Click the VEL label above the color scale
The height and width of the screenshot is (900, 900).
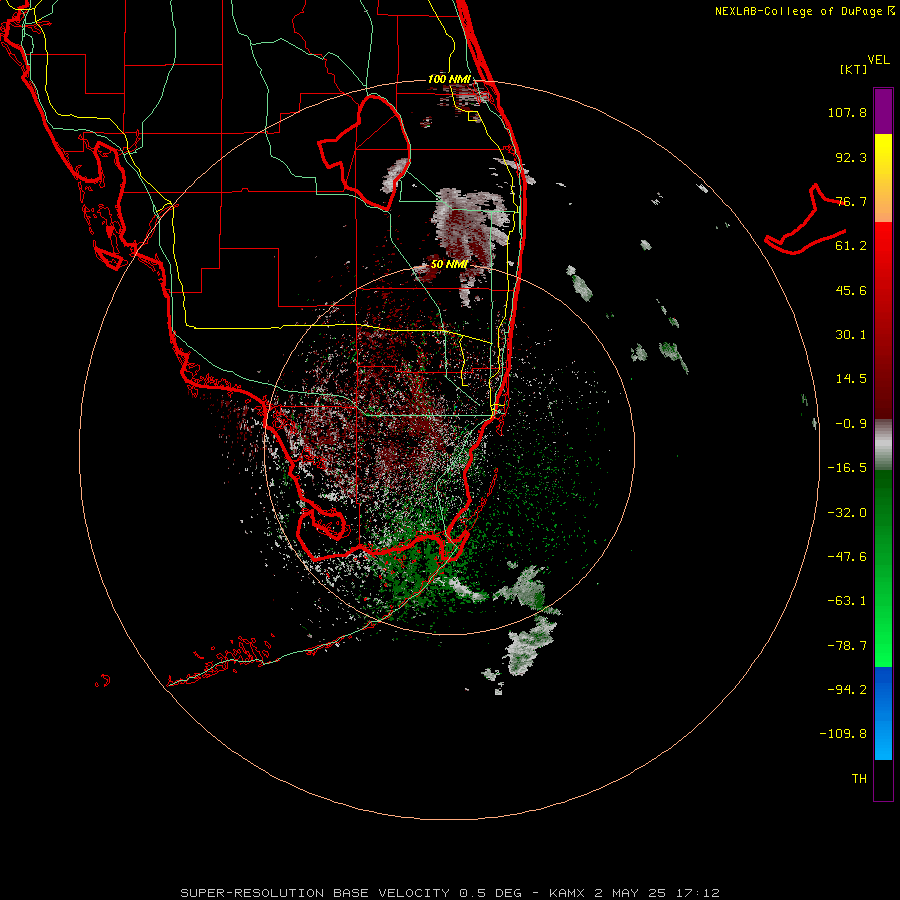(878, 60)
